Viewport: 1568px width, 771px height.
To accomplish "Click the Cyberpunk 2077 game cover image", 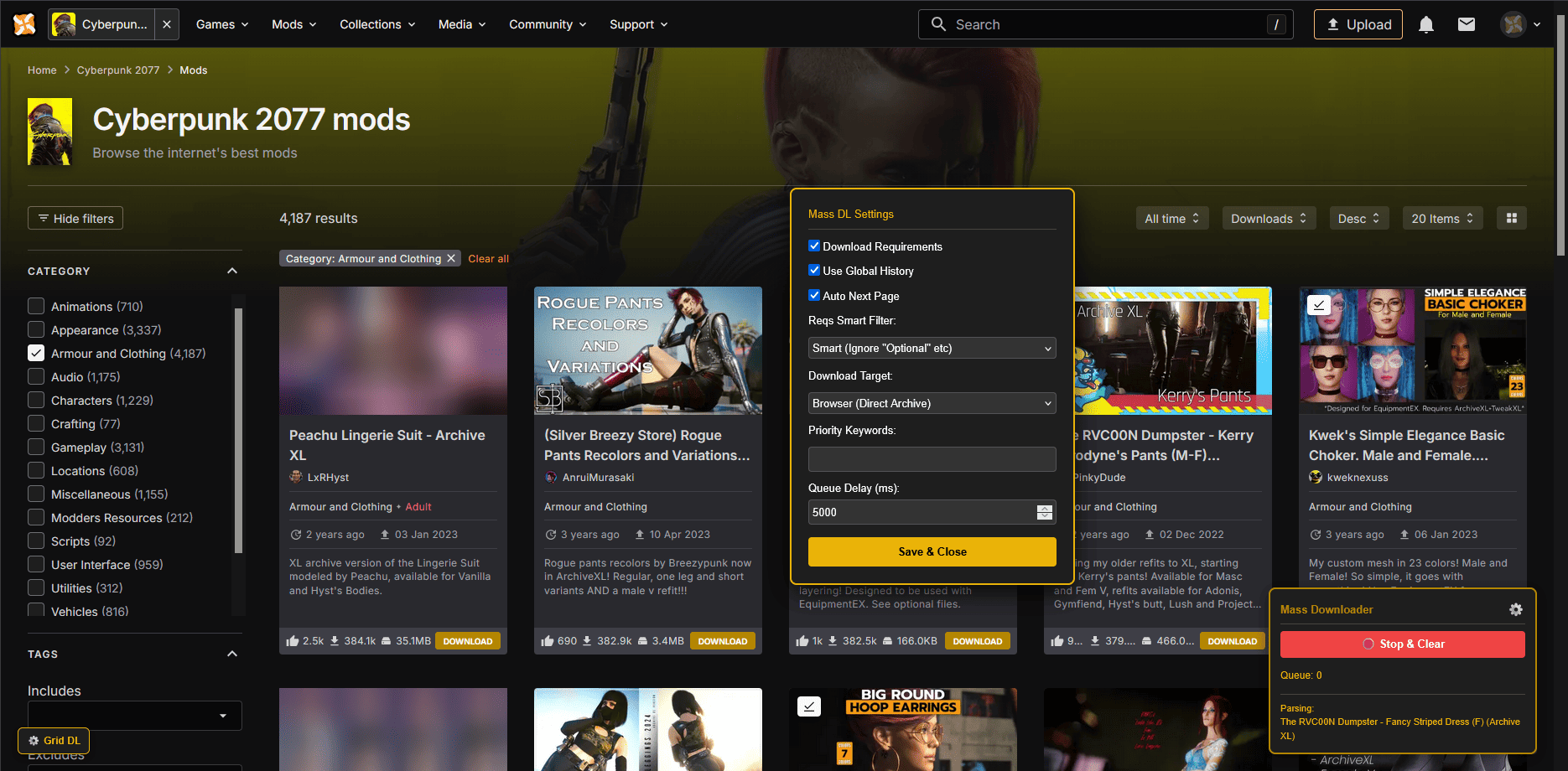I will point(49,132).
